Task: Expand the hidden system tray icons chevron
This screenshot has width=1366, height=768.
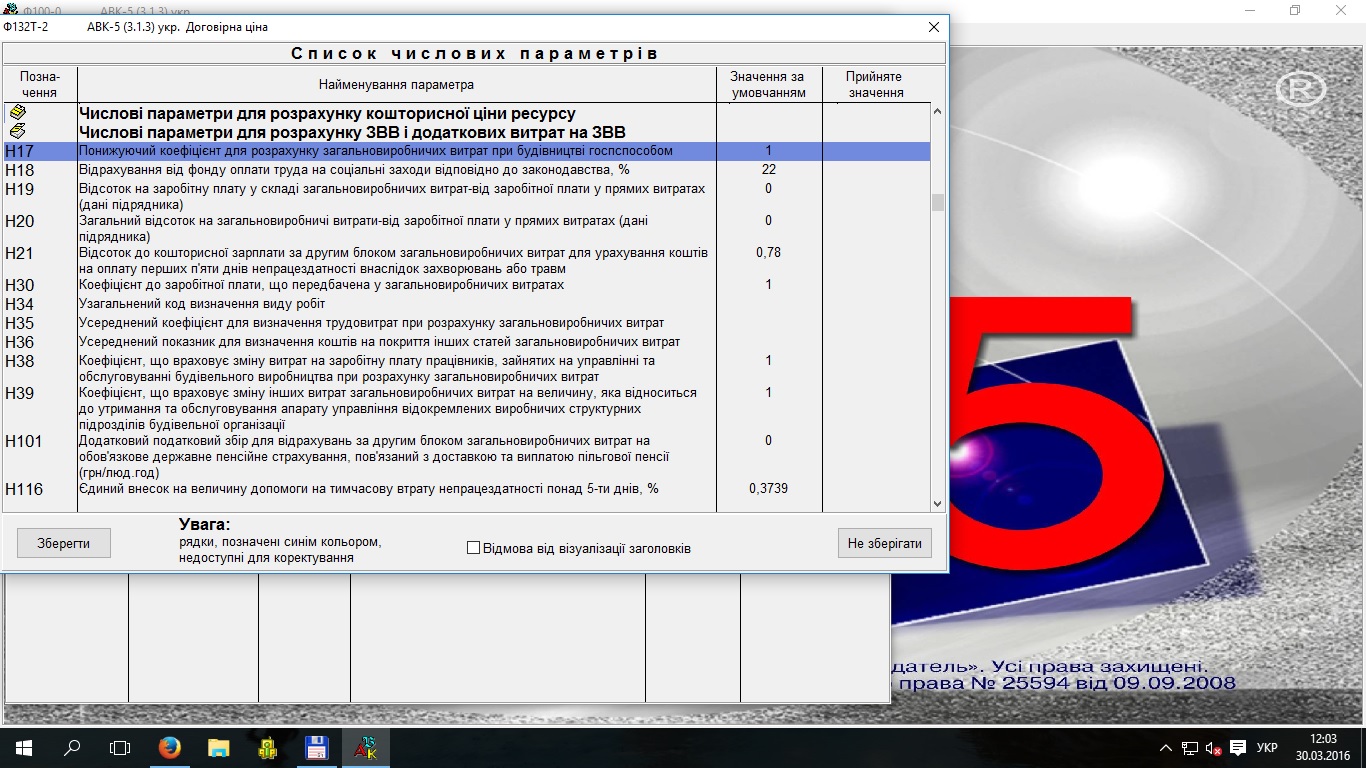Action: [1166, 748]
